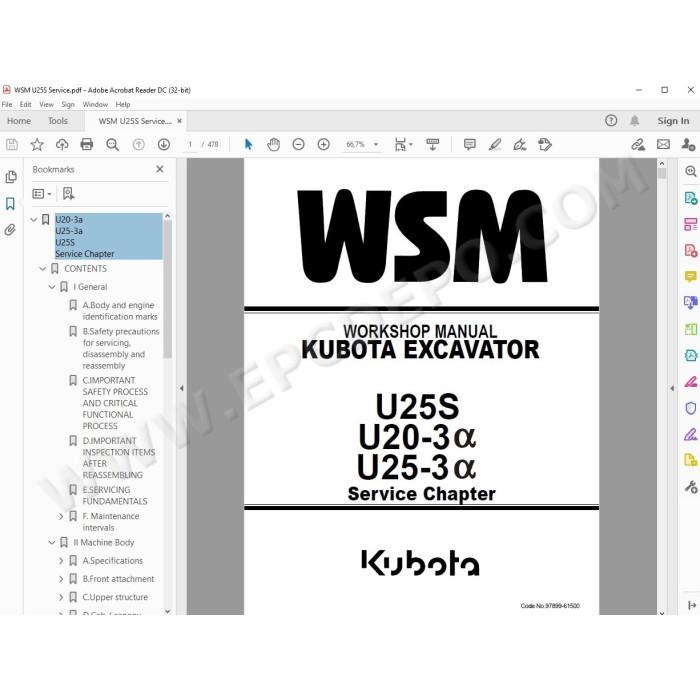
Task: Open the Window menu
Action: (95, 104)
